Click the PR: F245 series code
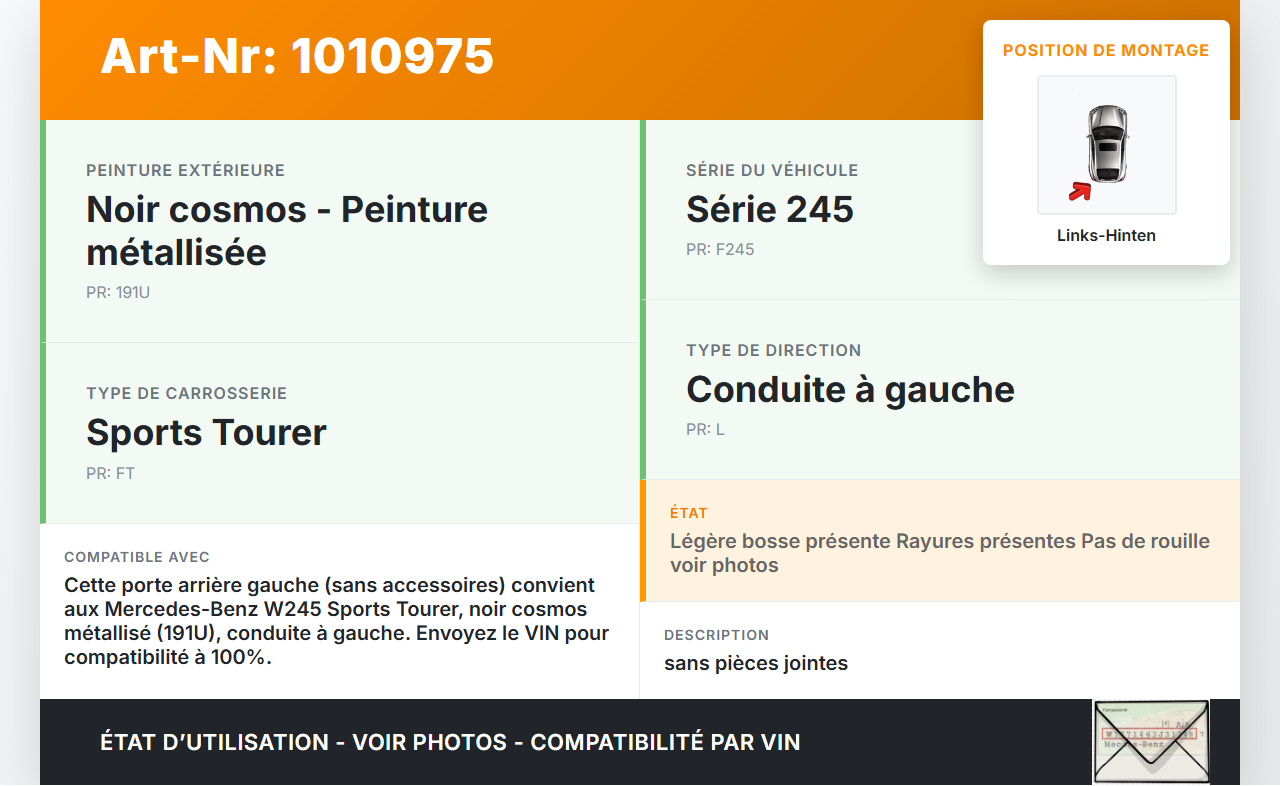 point(719,249)
